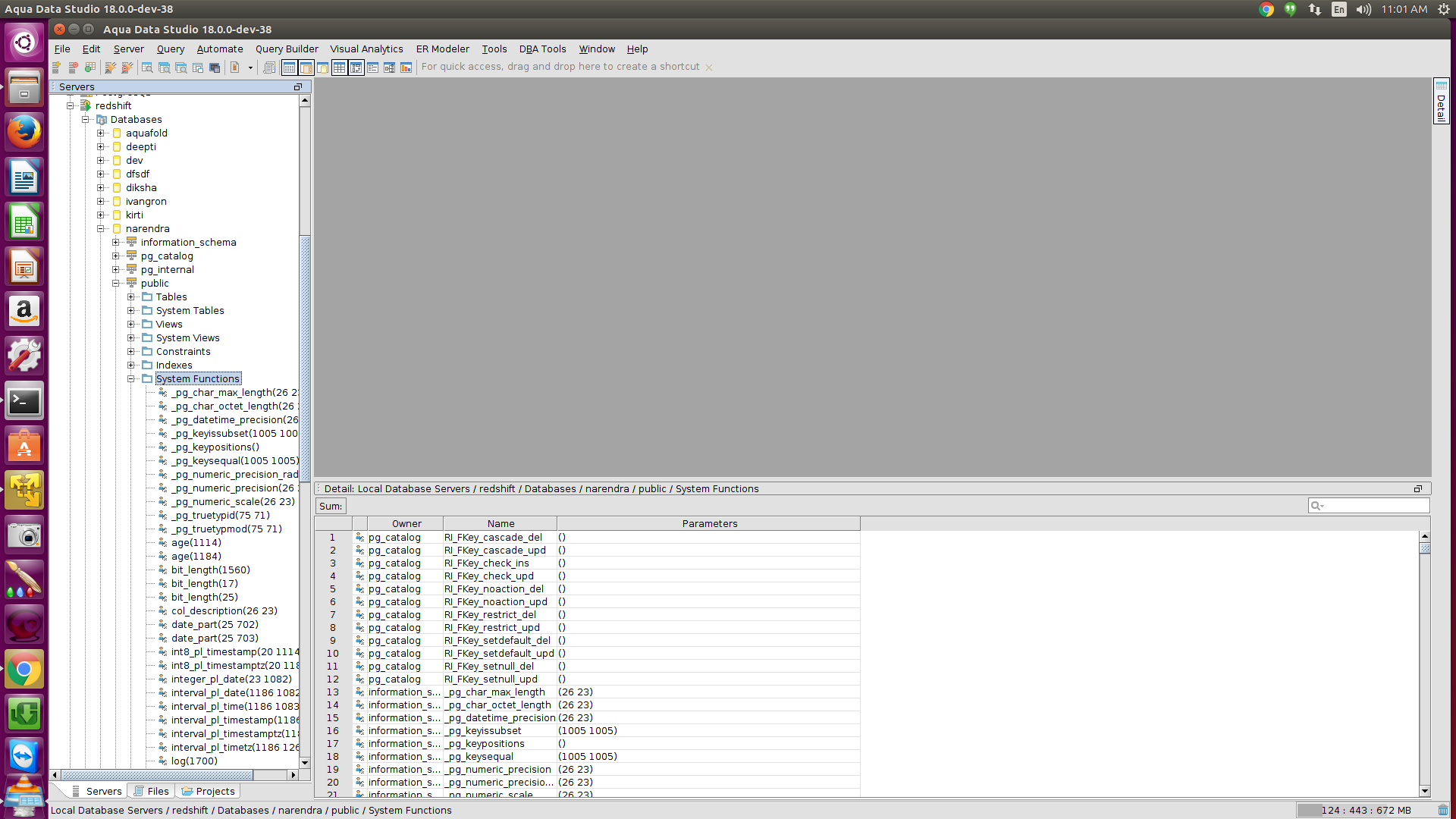Toggle the grid table view button
The width and height of the screenshot is (1456, 819).
coord(339,67)
